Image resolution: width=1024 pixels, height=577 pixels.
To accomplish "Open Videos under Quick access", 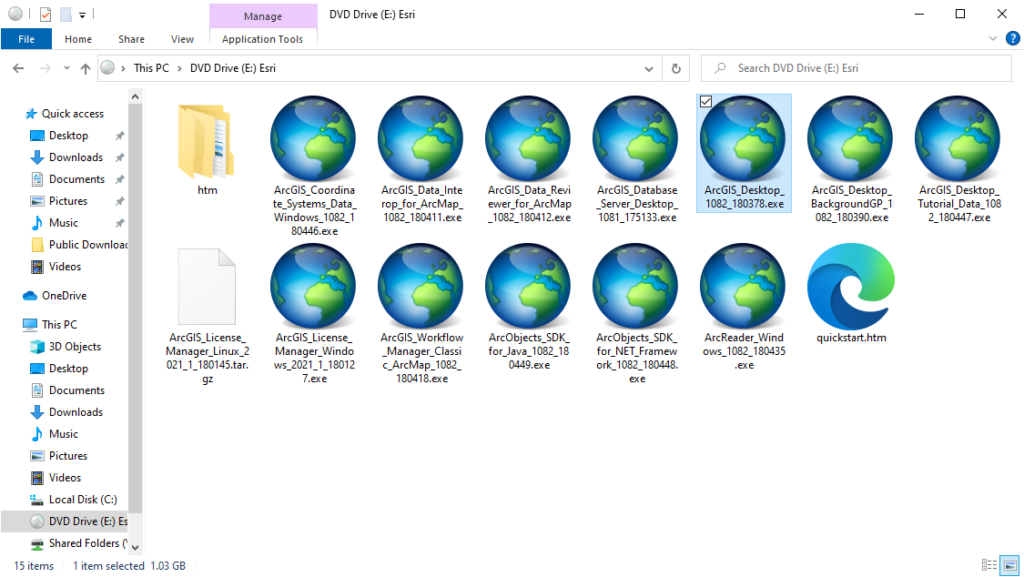I will [x=65, y=266].
